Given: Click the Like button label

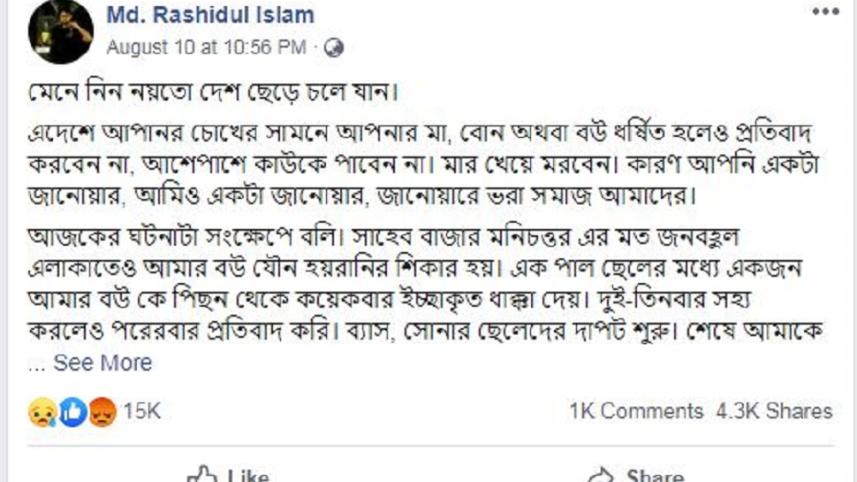Looking at the screenshot, I should click(248, 475).
